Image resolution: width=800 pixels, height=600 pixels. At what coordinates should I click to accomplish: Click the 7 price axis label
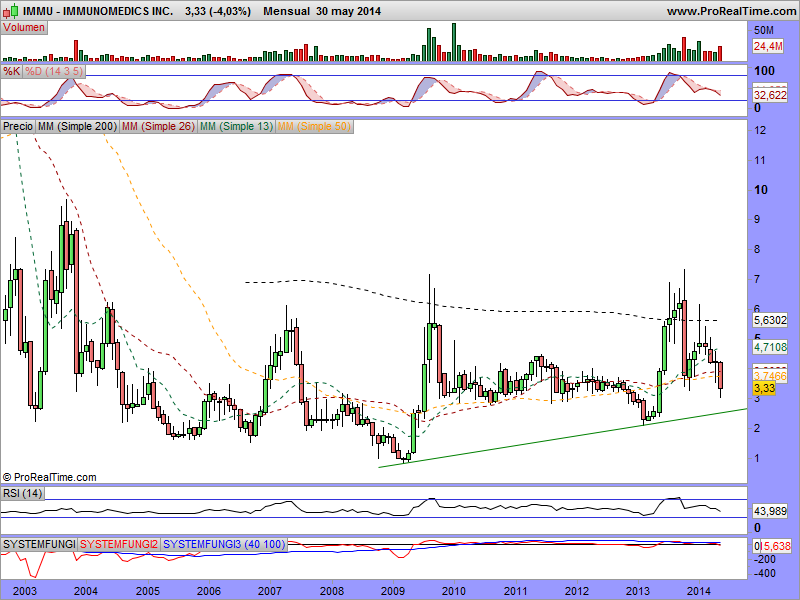(757, 279)
